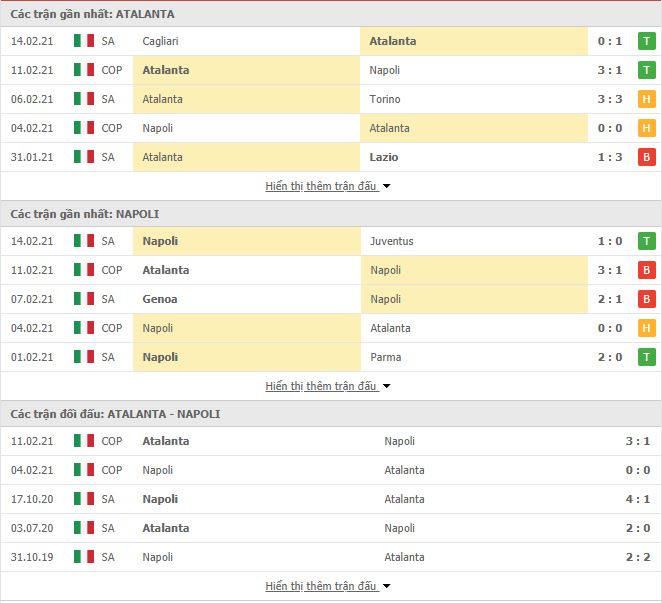Screen dimensions: 662x603
Task: Select the Lazio team name in the 31.01.21 row
Action: (384, 157)
